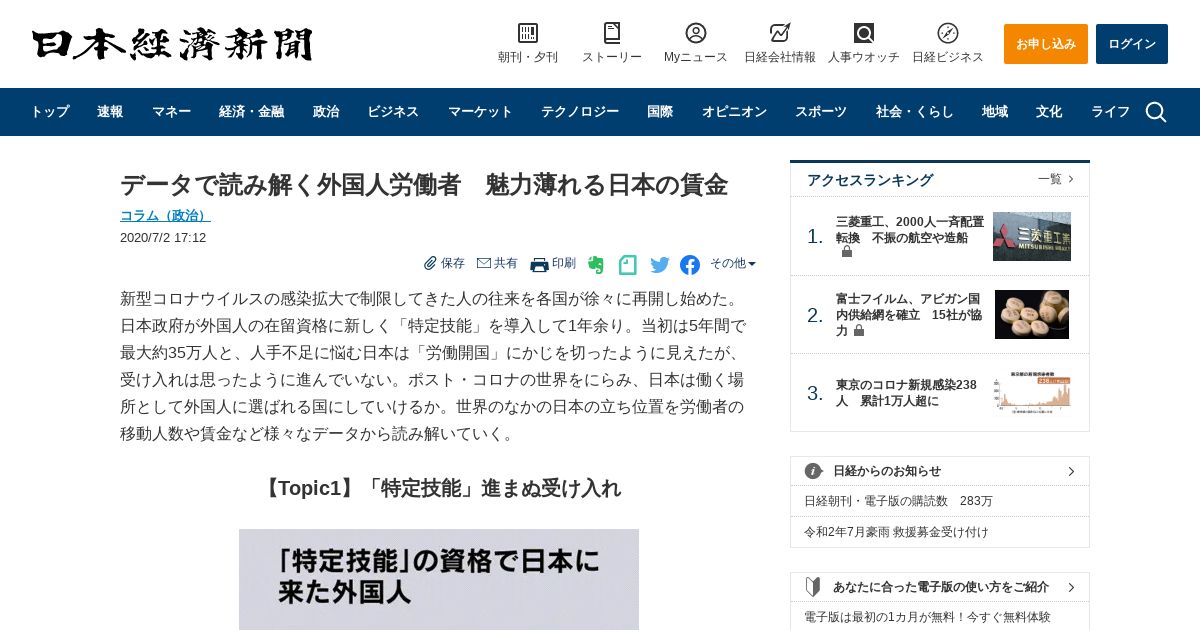Click the 日本経済新聞 logo

[x=172, y=44]
